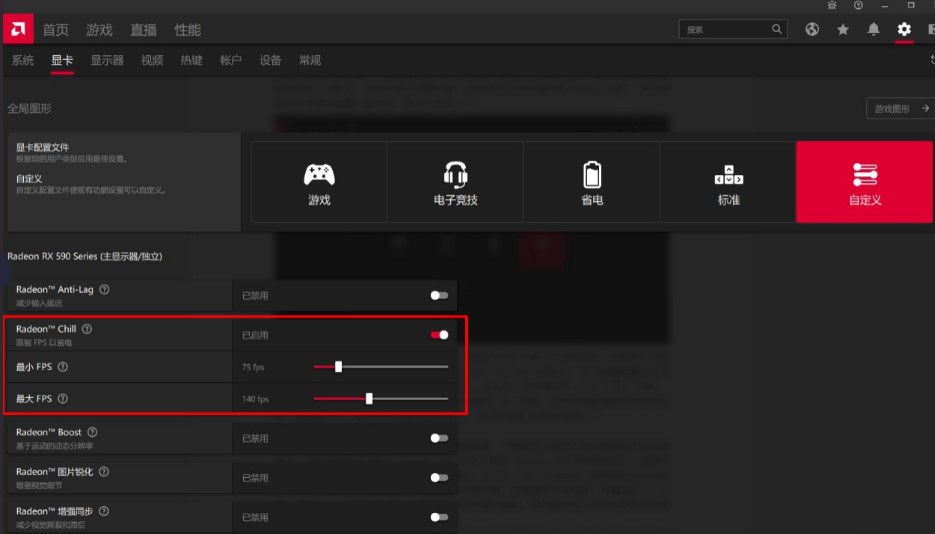Screen dimensions: 935x534
Task: Select the 电子竞技 headset profile
Action: [456, 182]
